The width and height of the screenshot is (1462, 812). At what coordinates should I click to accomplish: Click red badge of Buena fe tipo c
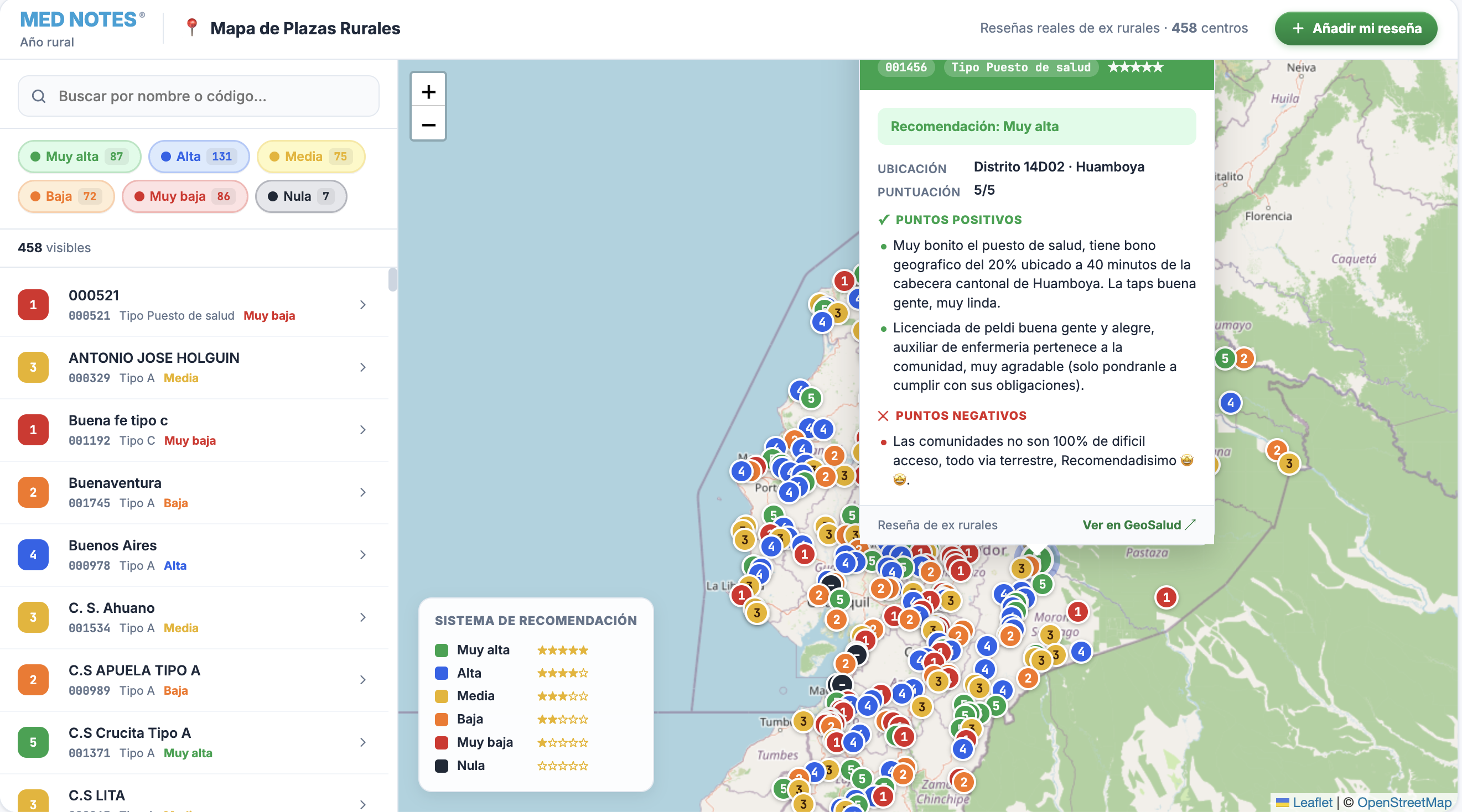point(33,430)
